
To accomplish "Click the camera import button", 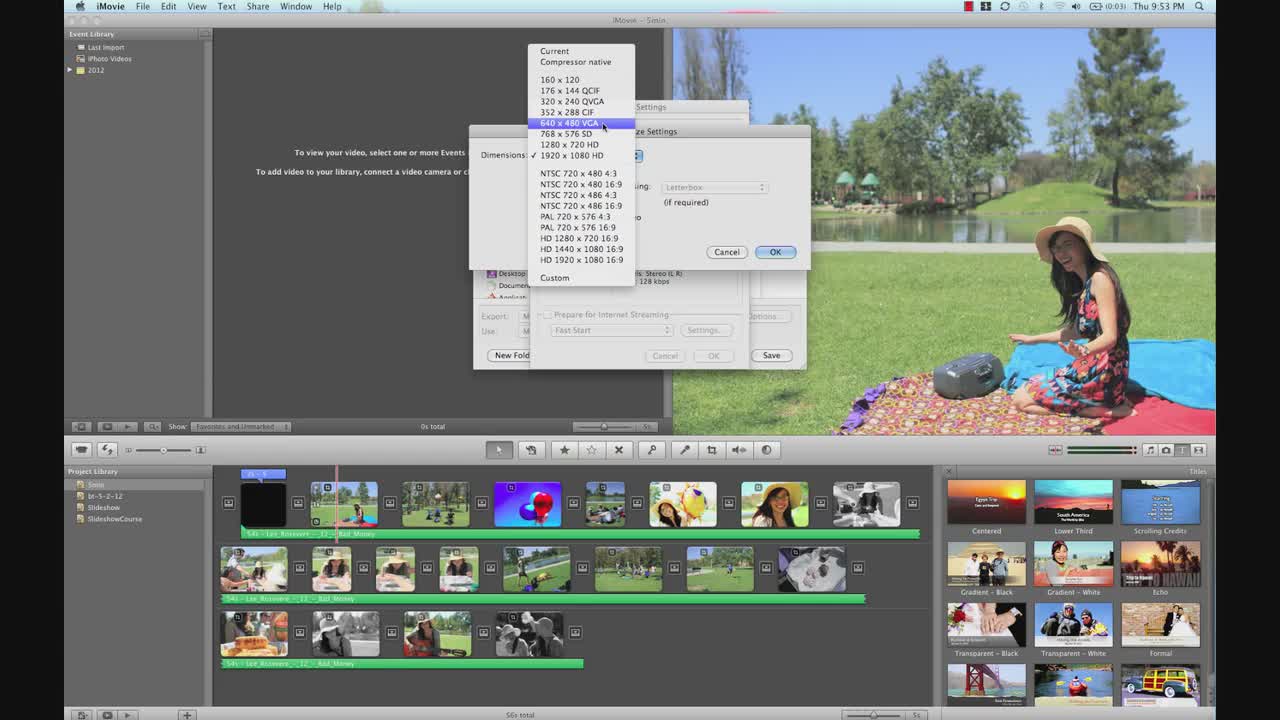I will pyautogui.click(x=82, y=450).
